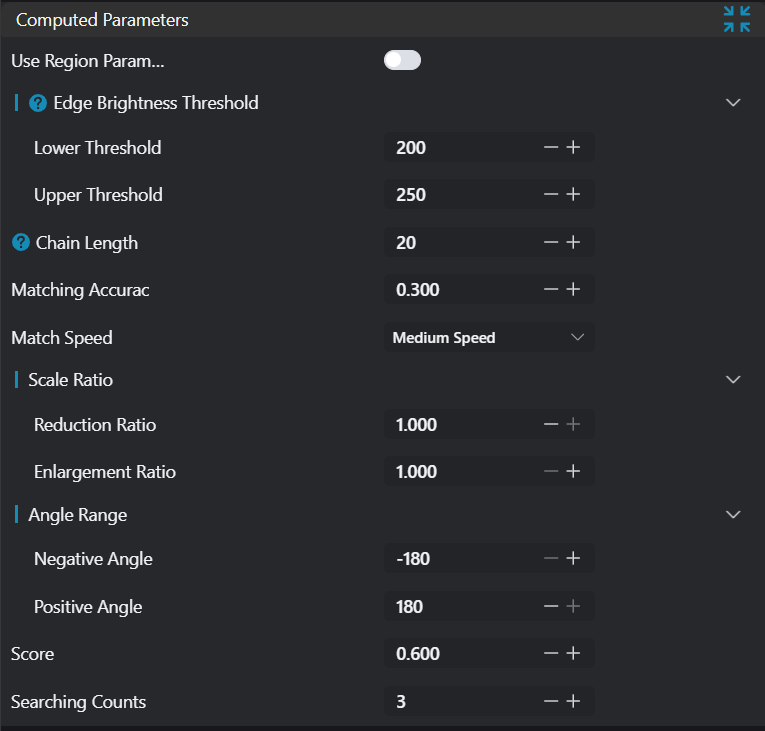Viewport: 765px width, 731px height.
Task: Increase the Negative Angle with plus
Action: point(573,559)
